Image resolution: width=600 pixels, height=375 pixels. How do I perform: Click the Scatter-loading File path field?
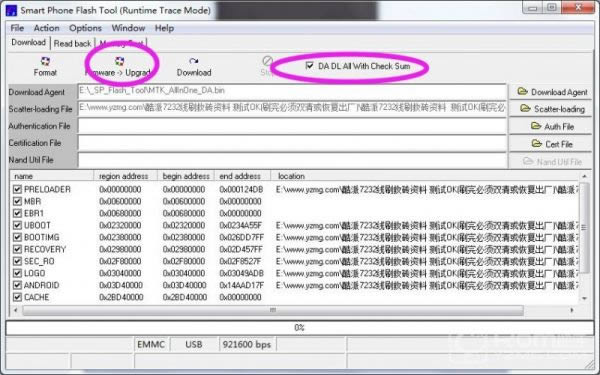click(292, 109)
